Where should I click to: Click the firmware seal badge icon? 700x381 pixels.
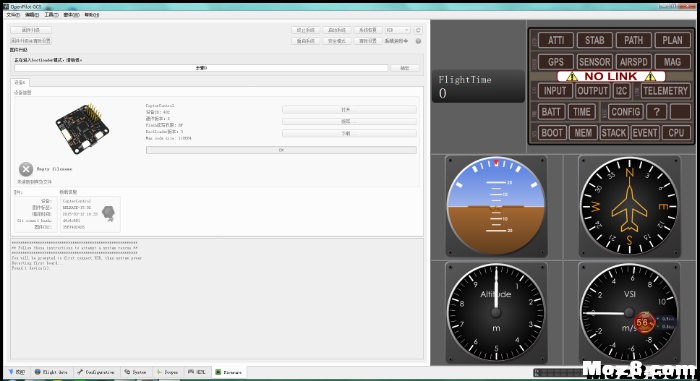click(x=108, y=214)
